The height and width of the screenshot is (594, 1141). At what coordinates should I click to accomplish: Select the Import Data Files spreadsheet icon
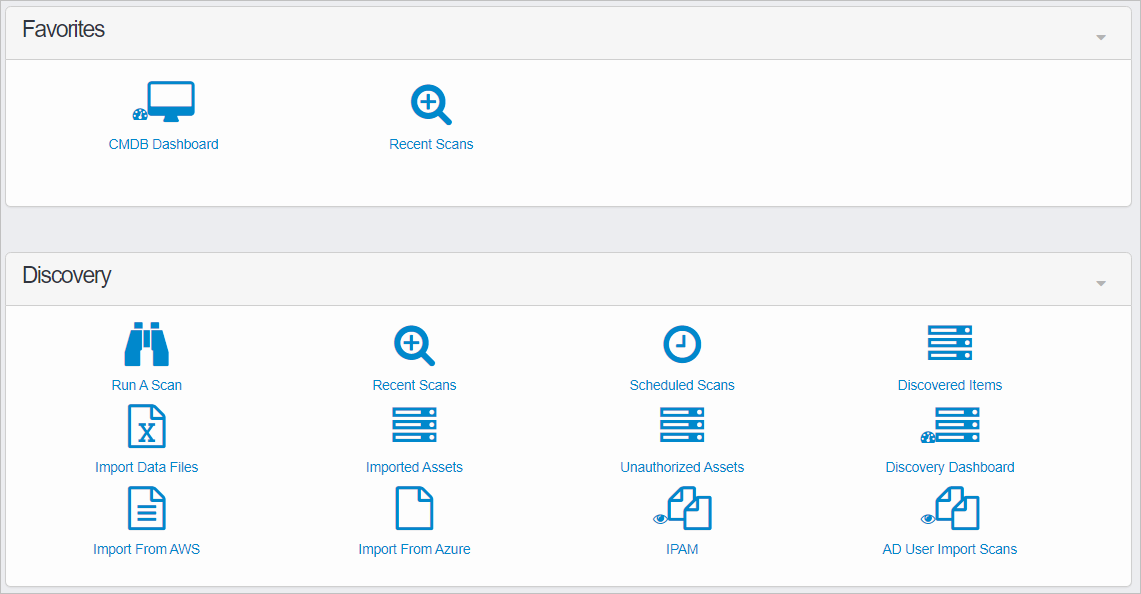(146, 425)
